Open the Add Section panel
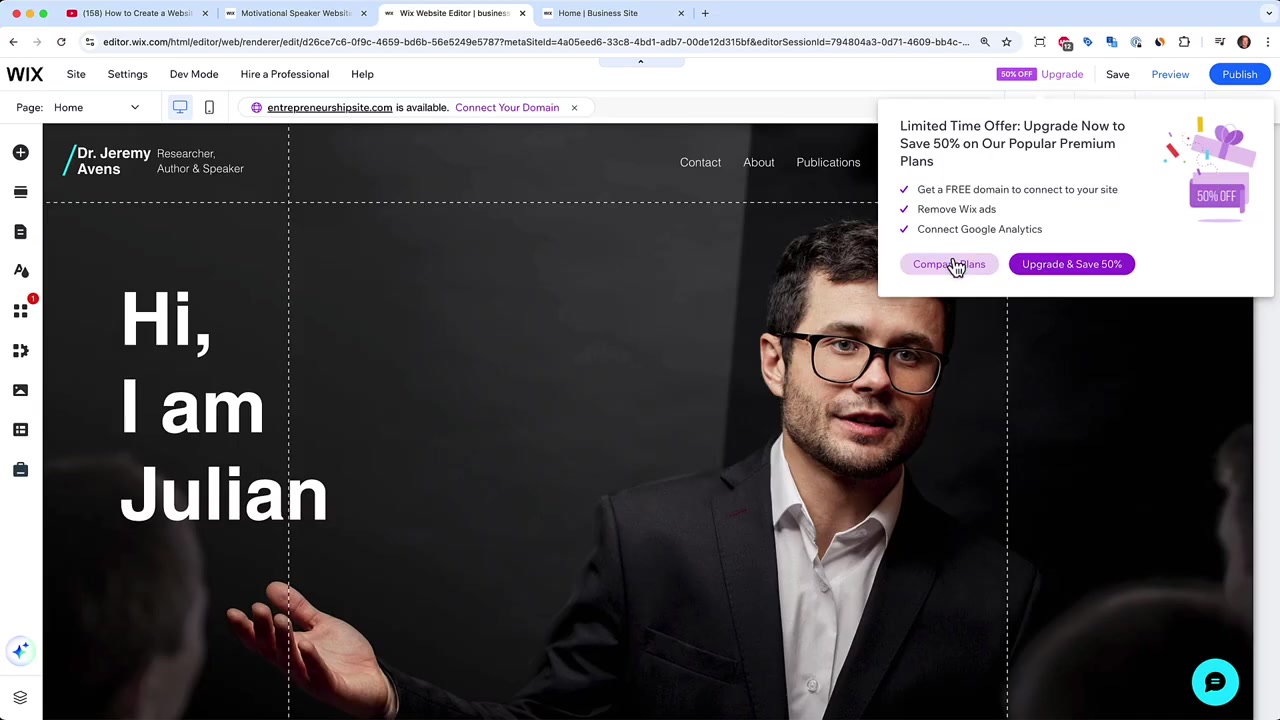 tap(20, 192)
